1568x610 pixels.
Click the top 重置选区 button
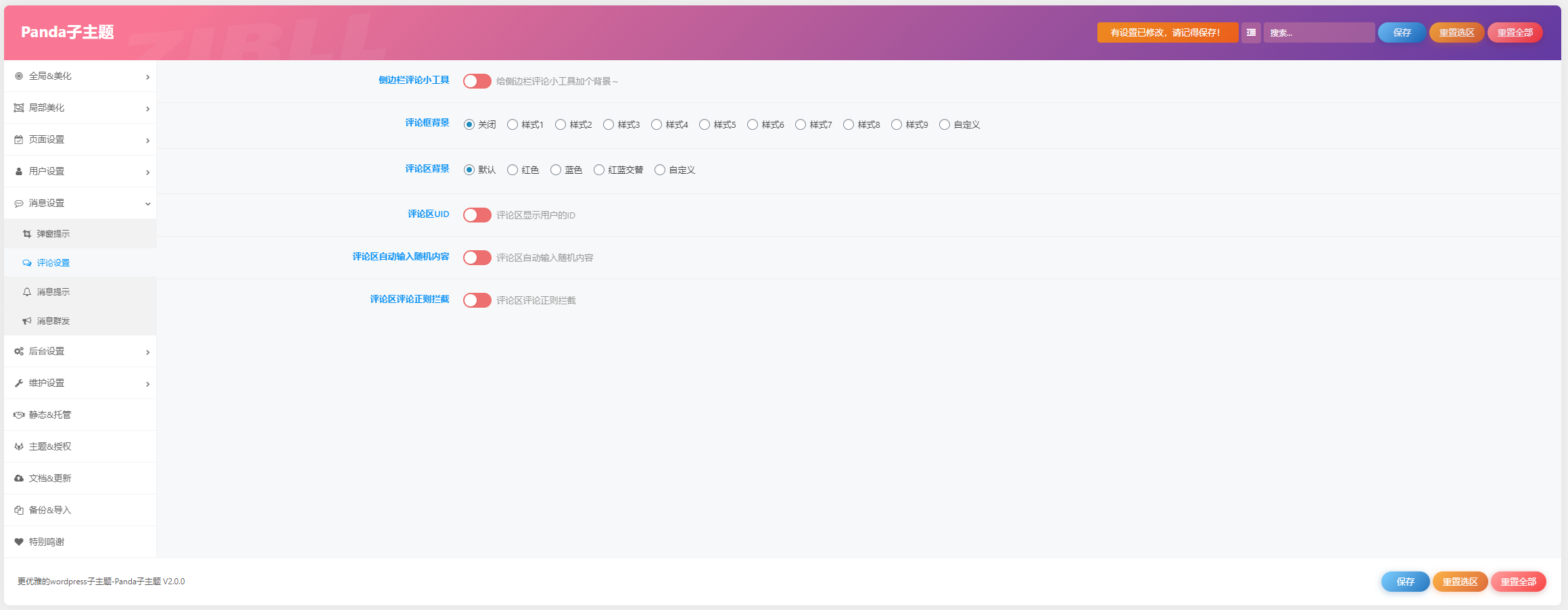[x=1456, y=32]
